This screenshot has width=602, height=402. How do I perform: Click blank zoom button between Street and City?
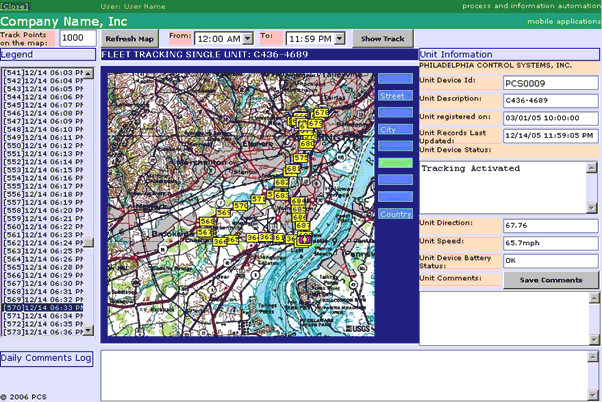pyautogui.click(x=395, y=112)
